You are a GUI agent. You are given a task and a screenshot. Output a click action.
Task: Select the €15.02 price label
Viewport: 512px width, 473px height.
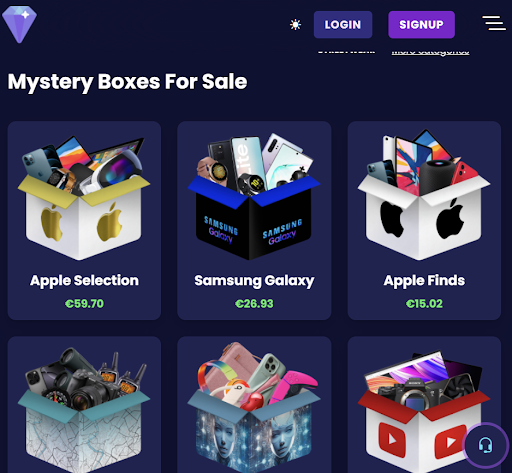click(x=424, y=304)
